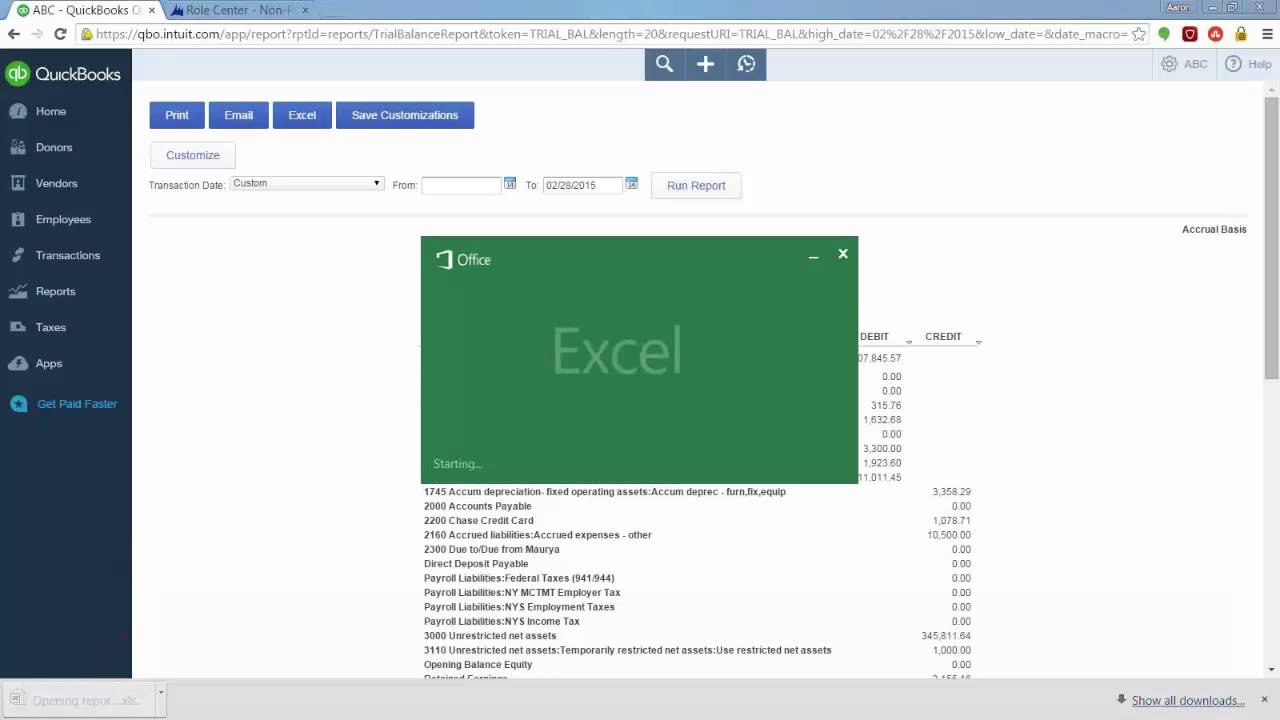Go to Home in sidebar

pyautogui.click(x=51, y=111)
